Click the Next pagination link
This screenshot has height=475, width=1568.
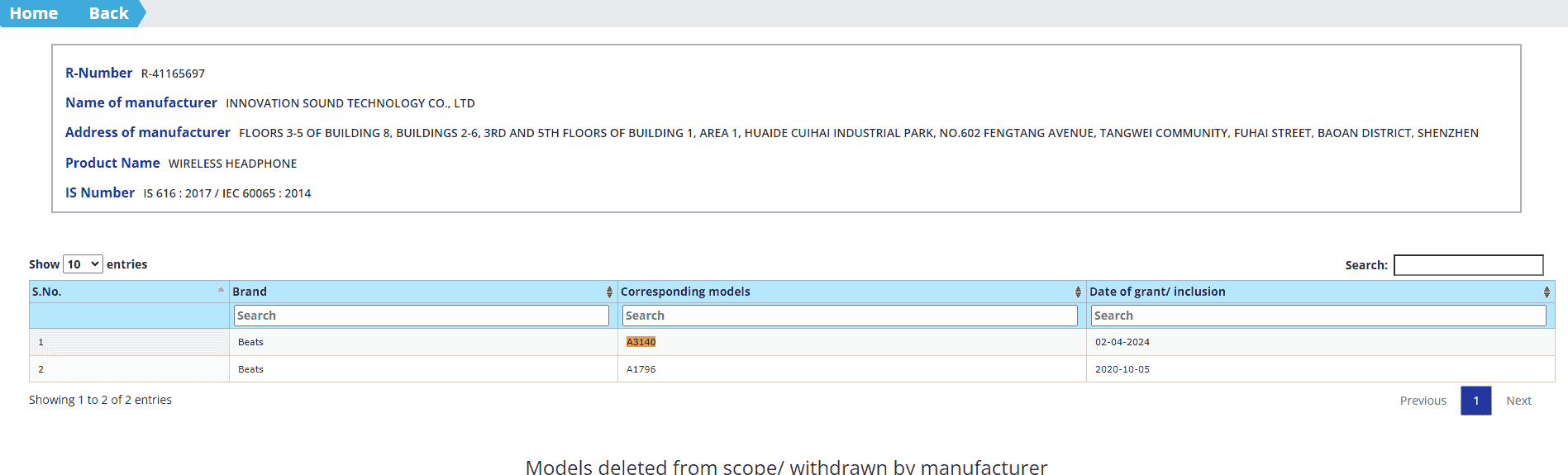coord(1518,401)
